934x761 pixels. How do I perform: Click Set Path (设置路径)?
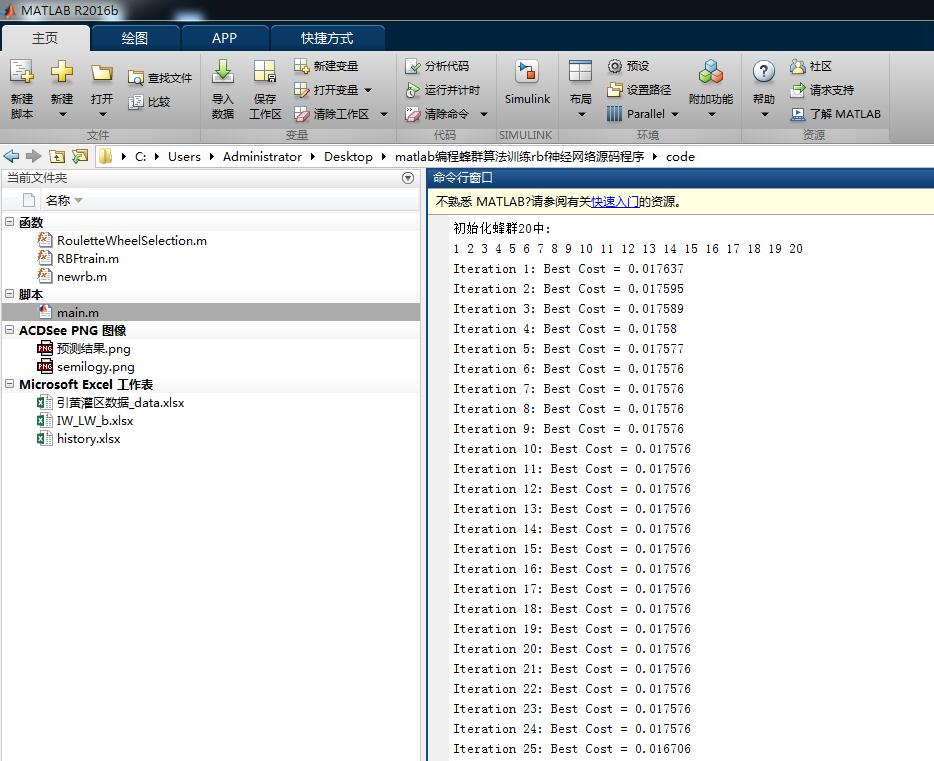pyautogui.click(x=639, y=90)
